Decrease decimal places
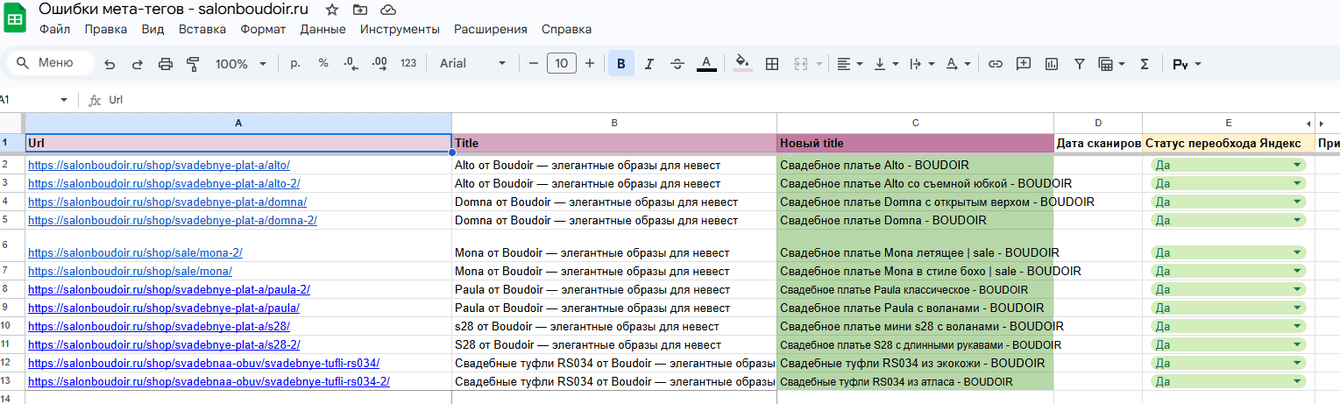Image resolution: width=1340 pixels, height=404 pixels. pos(351,63)
